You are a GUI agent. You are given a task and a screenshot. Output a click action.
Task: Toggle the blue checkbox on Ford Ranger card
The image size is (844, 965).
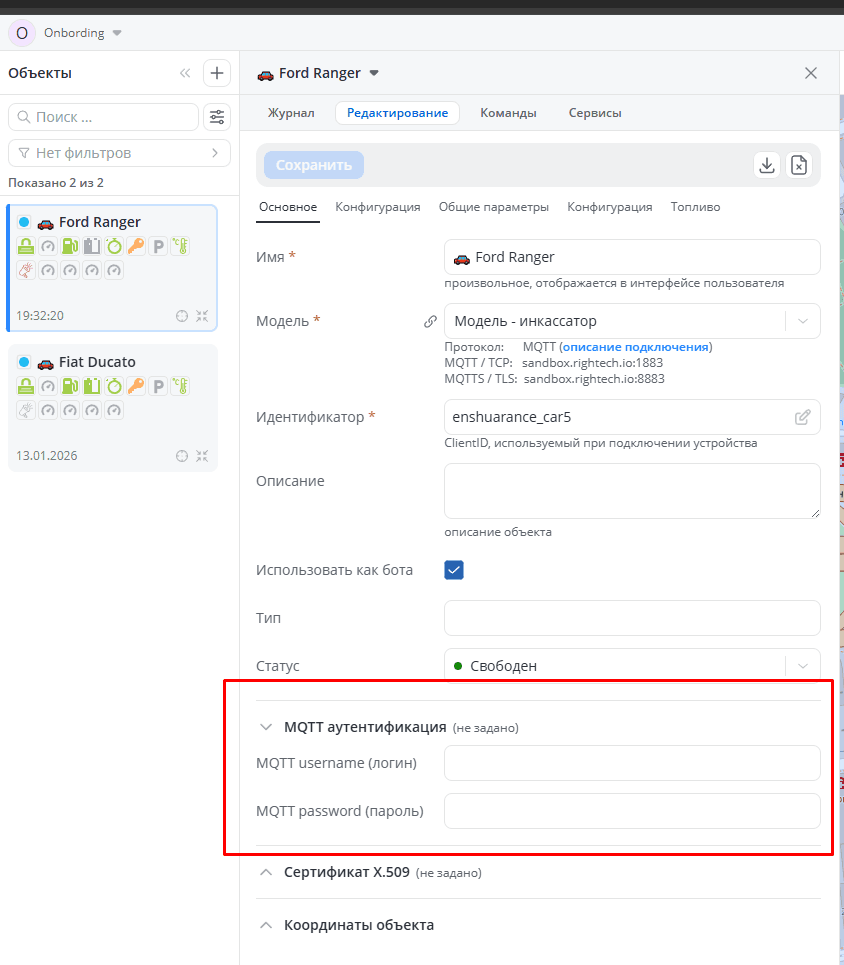(24, 222)
